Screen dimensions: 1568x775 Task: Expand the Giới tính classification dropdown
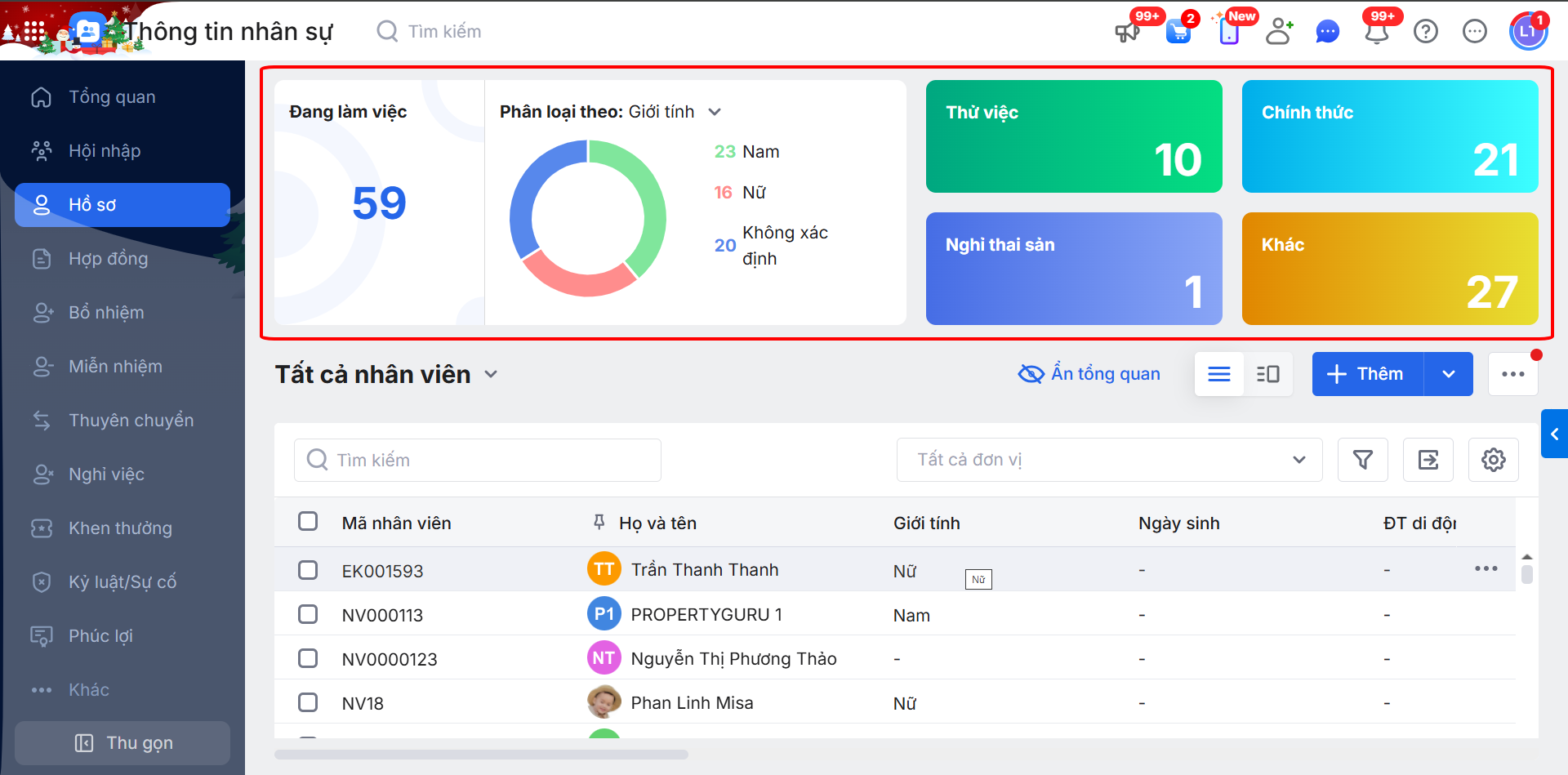715,112
